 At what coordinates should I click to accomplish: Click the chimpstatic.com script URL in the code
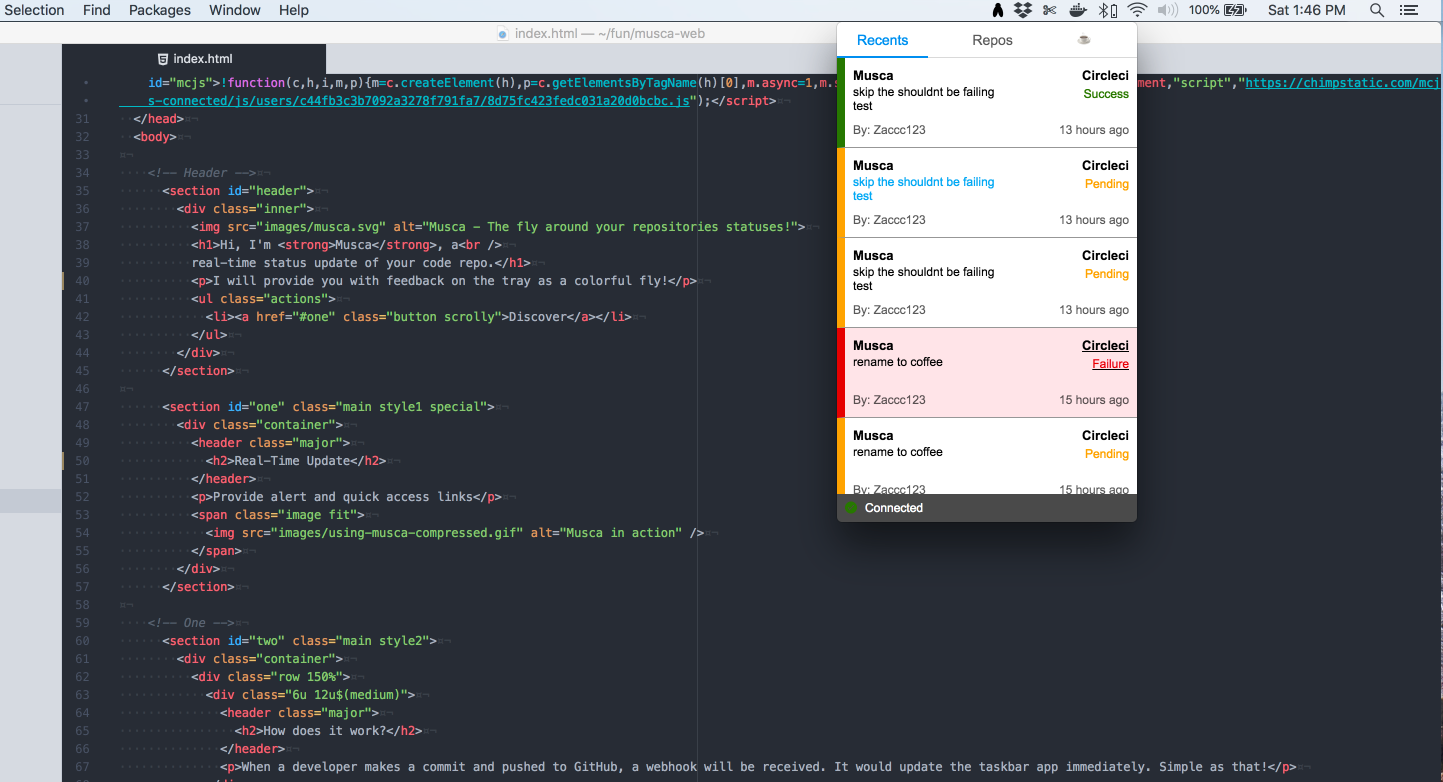point(1341,83)
